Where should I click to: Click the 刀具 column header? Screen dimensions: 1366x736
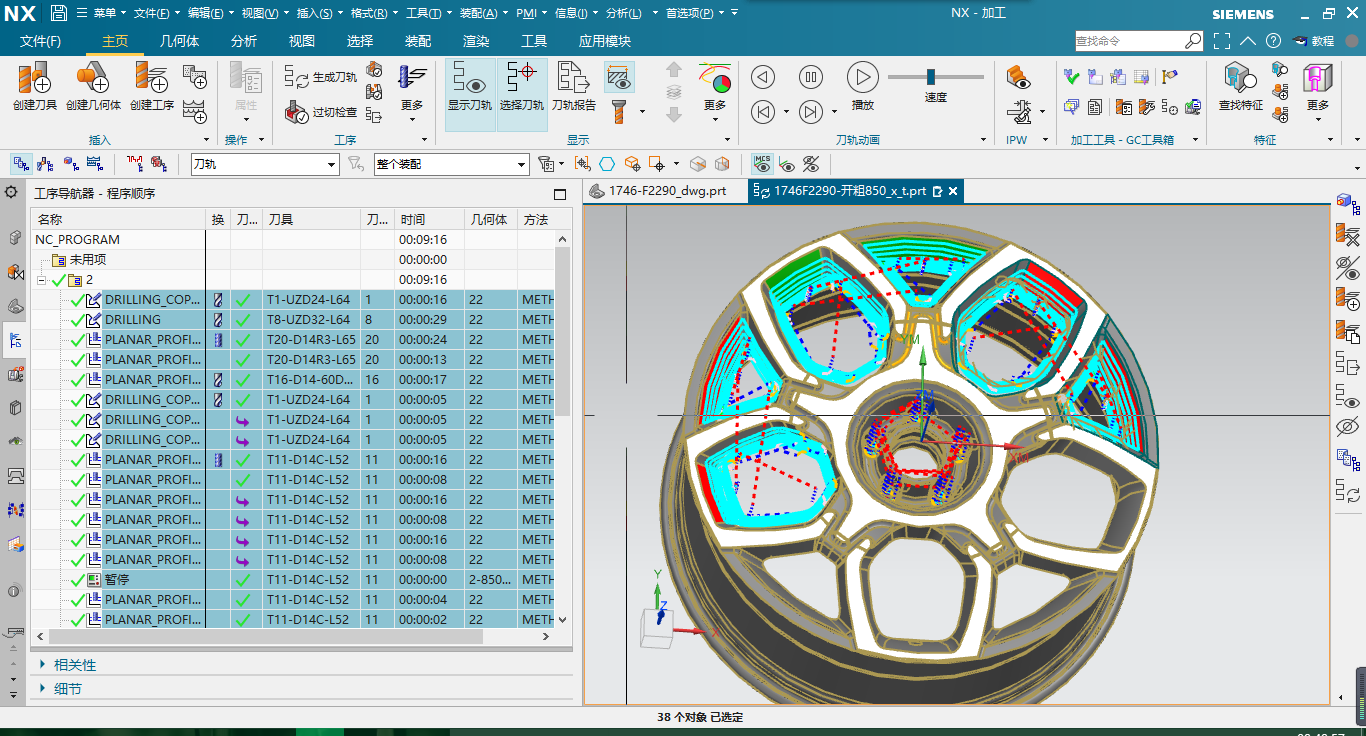[x=312, y=219]
